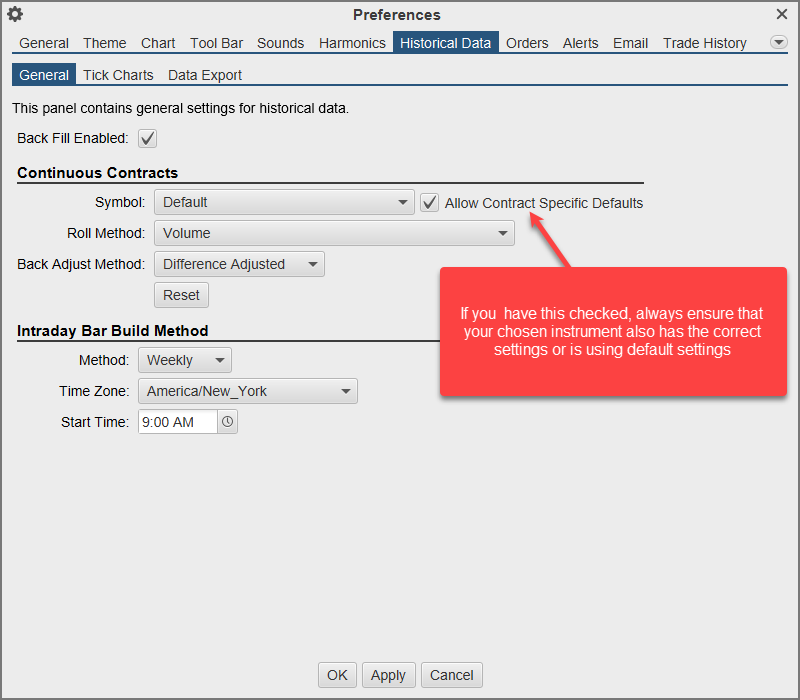The width and height of the screenshot is (800, 700).
Task: Apply the current preference changes
Action: click(388, 675)
